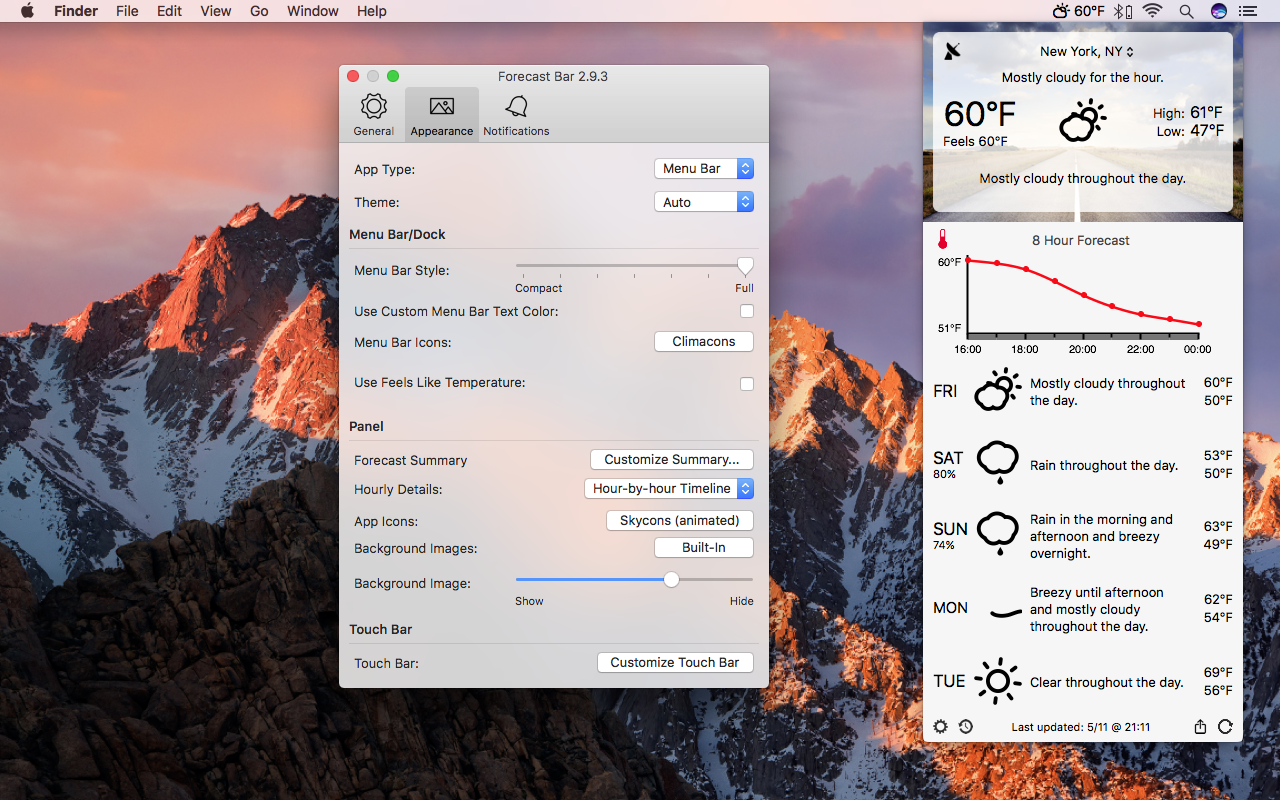
Task: Click the 74% precipitation chance under SUN
Action: tap(944, 545)
